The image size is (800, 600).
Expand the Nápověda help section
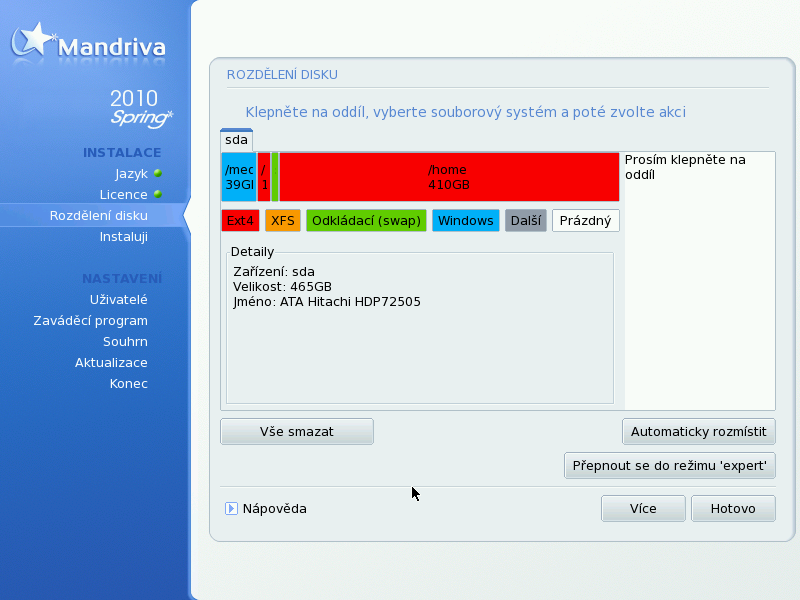(231, 508)
